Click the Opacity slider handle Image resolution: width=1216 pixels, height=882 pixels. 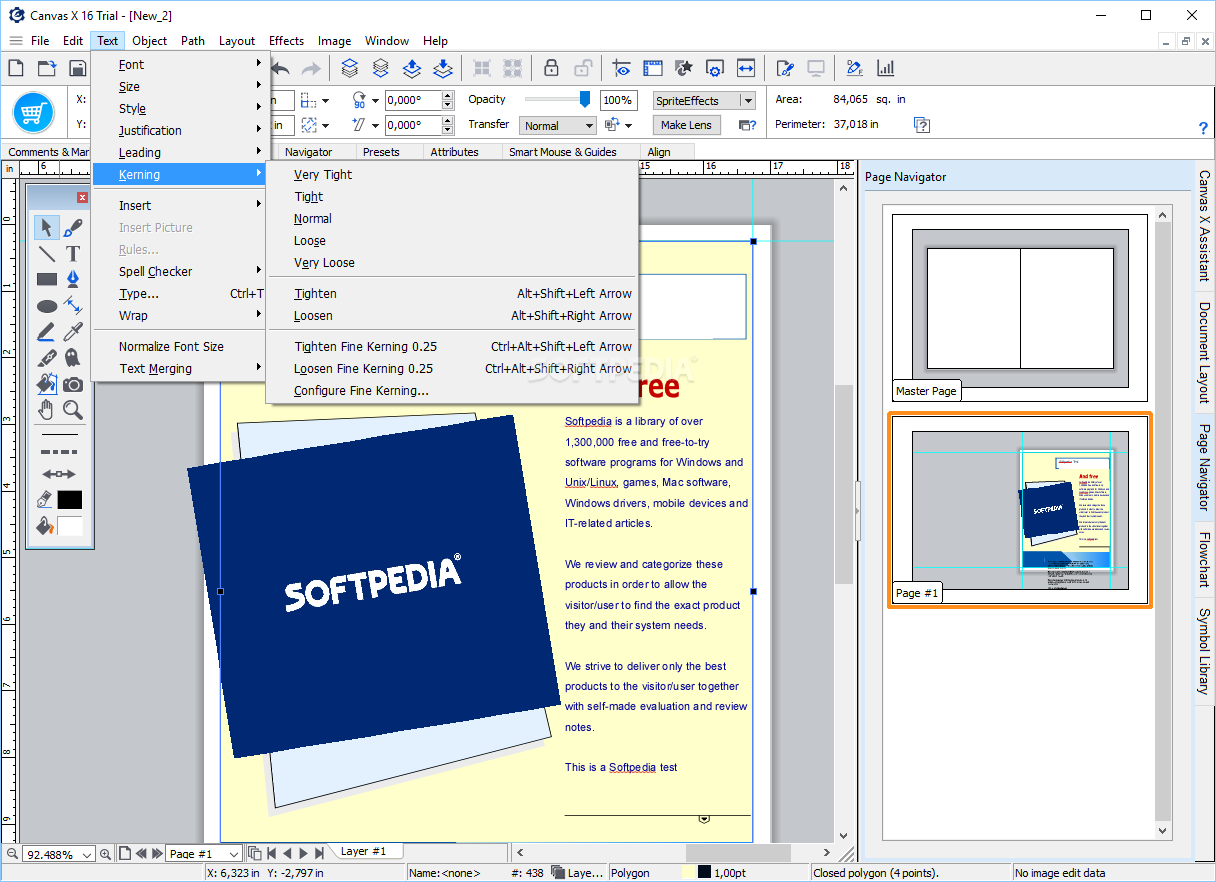coord(585,99)
